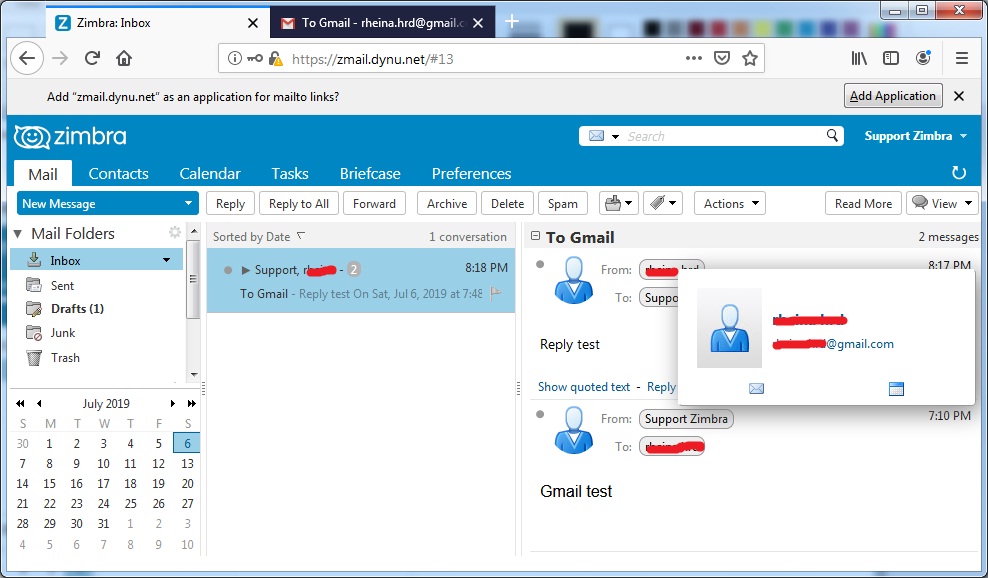Click the Show quoted text link

click(584, 386)
